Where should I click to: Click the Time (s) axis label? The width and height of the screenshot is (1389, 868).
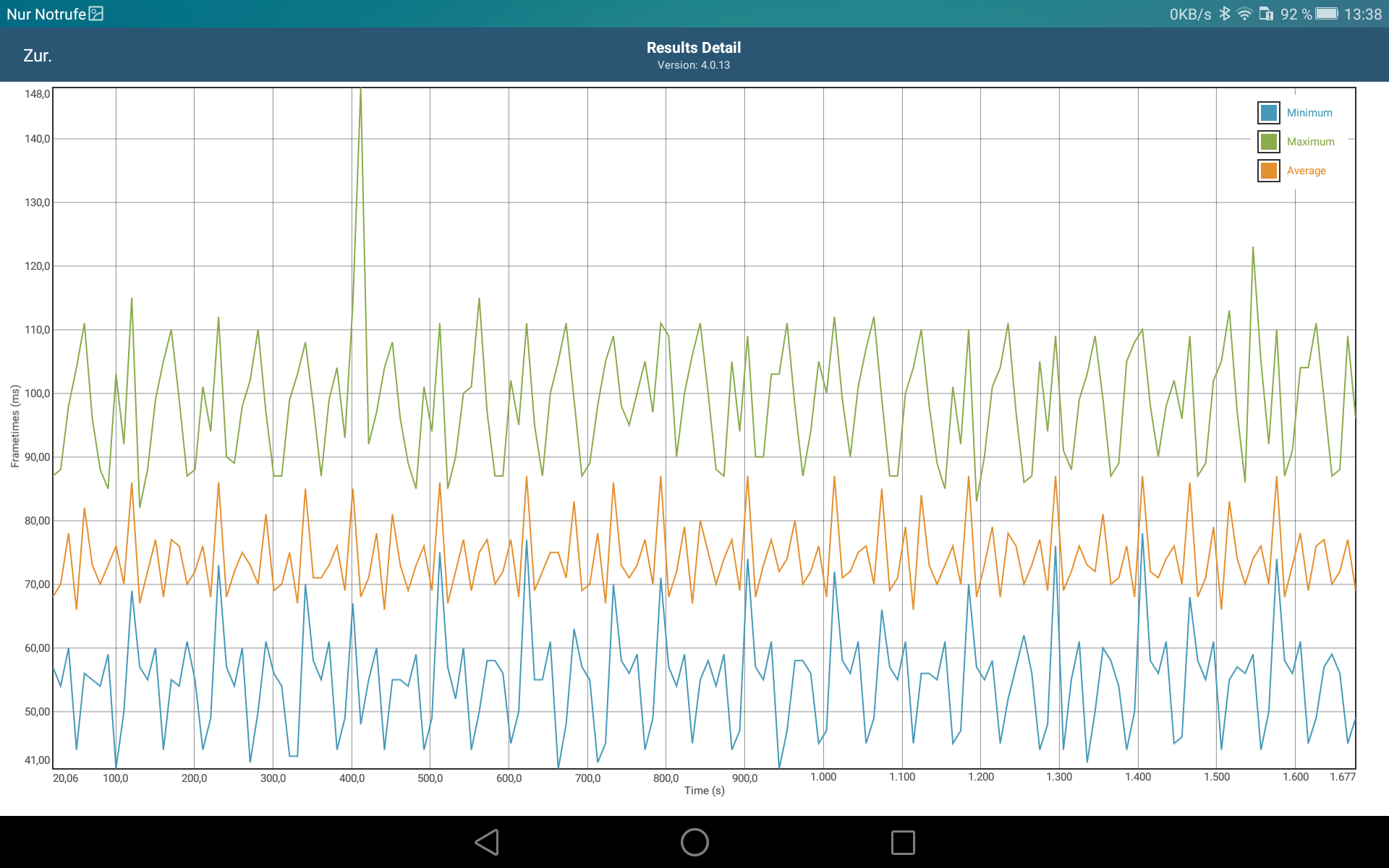704,791
